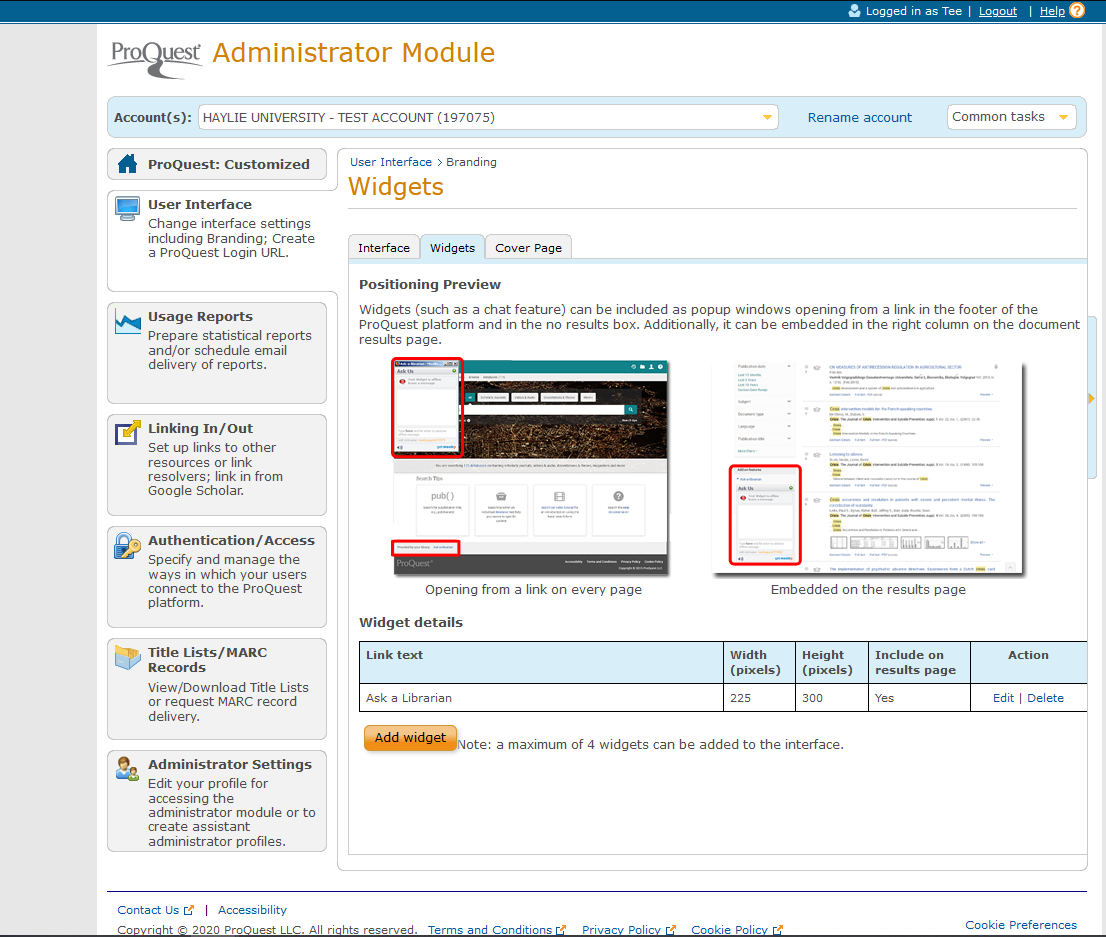Open Title Lists/MARC Records section

[x=217, y=689]
